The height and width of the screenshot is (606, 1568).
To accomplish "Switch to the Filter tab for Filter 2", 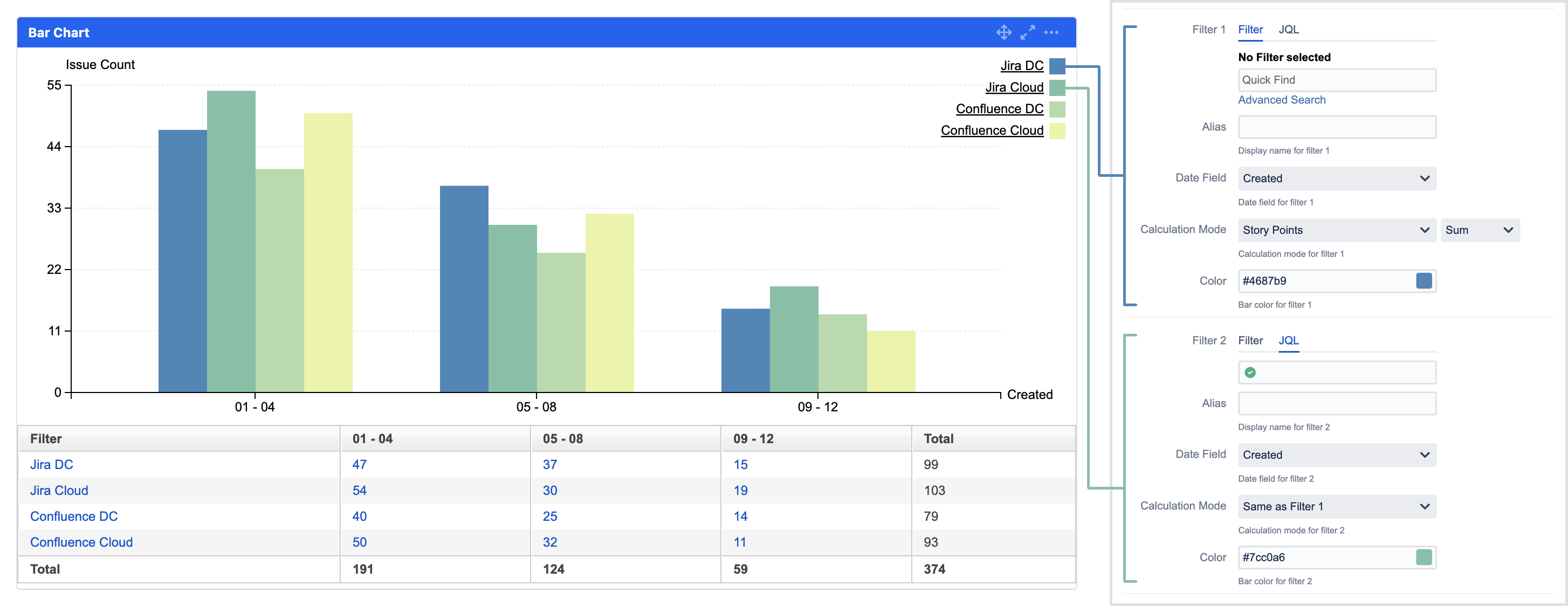I will [x=1250, y=341].
